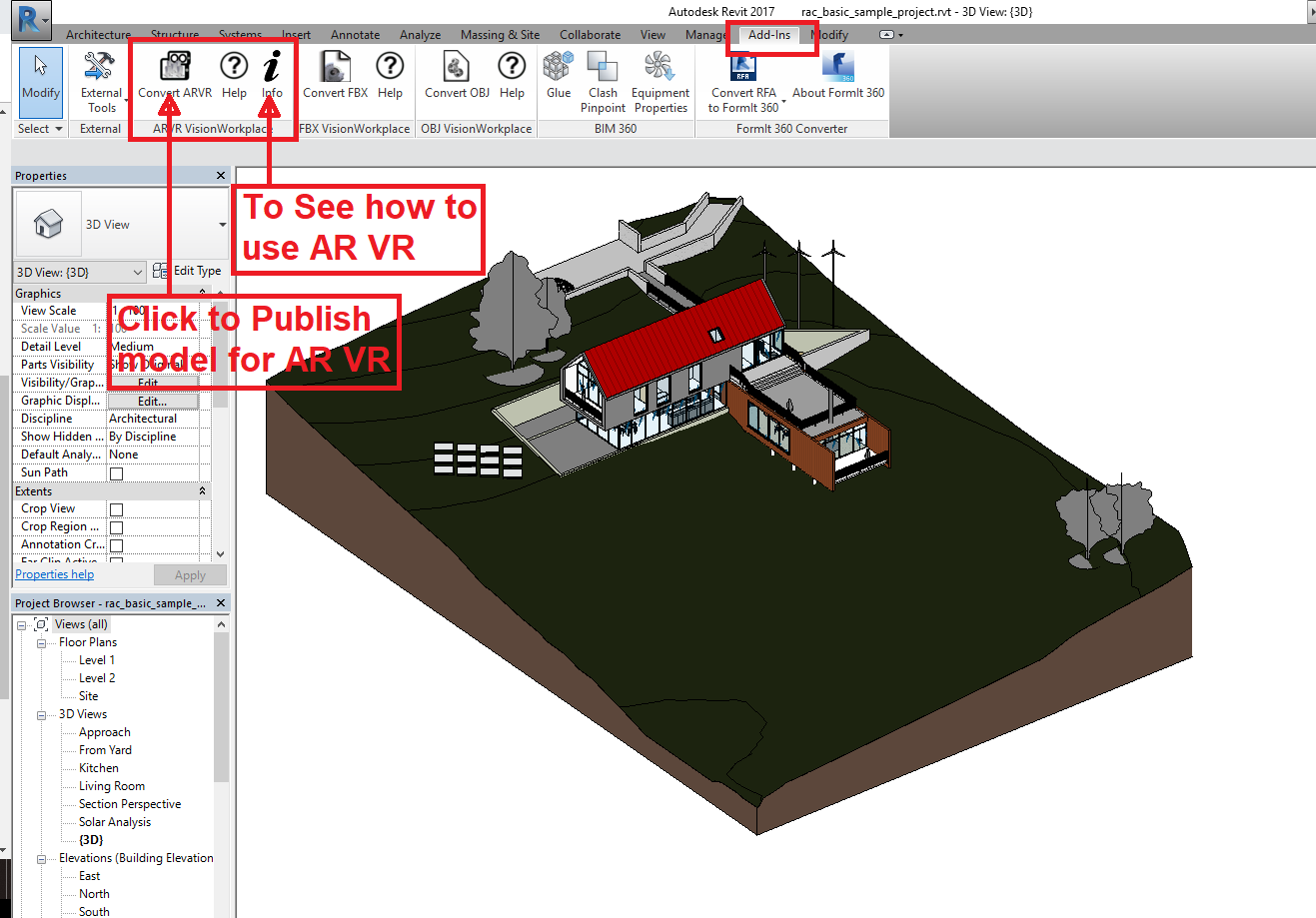Select the Kitchen view in Project Browser
The width and height of the screenshot is (1316, 918).
97,767
